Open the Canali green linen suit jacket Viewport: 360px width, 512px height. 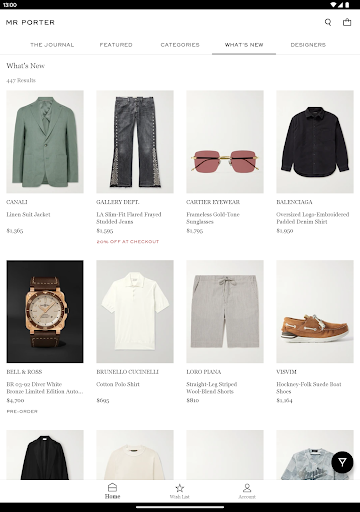(45, 142)
